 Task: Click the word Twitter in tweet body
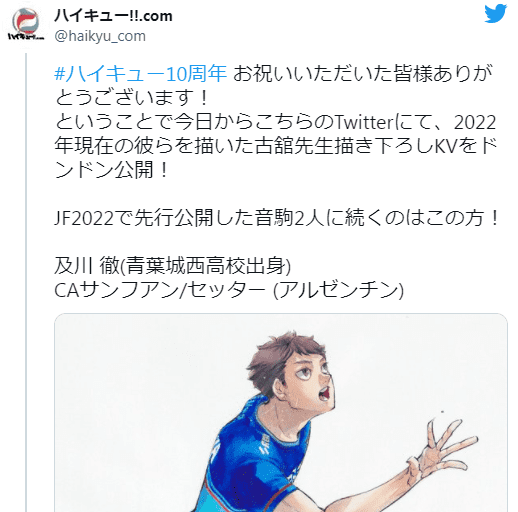364,122
